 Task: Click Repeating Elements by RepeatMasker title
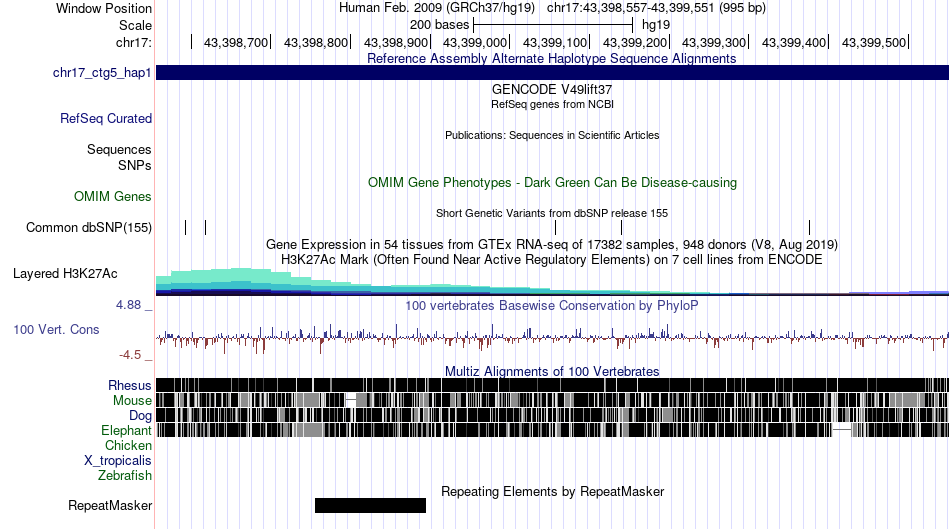553,491
